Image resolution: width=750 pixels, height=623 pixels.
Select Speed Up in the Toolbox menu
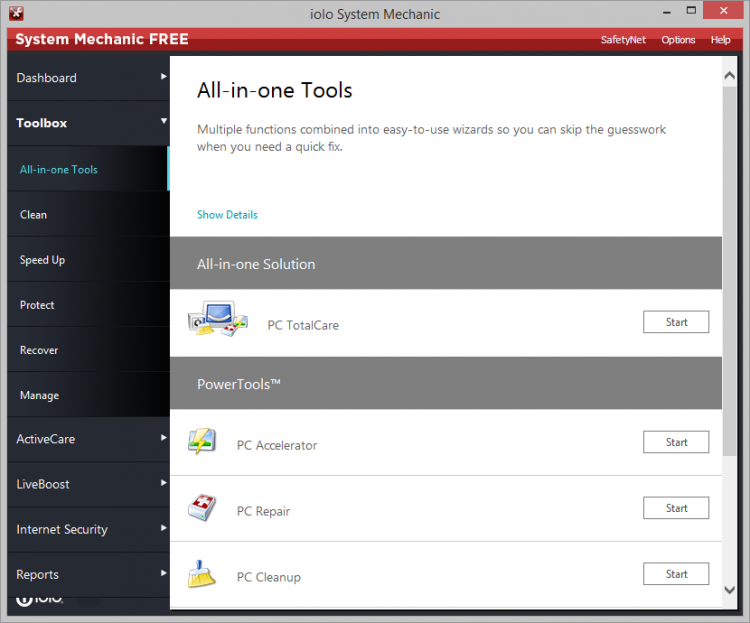88,260
